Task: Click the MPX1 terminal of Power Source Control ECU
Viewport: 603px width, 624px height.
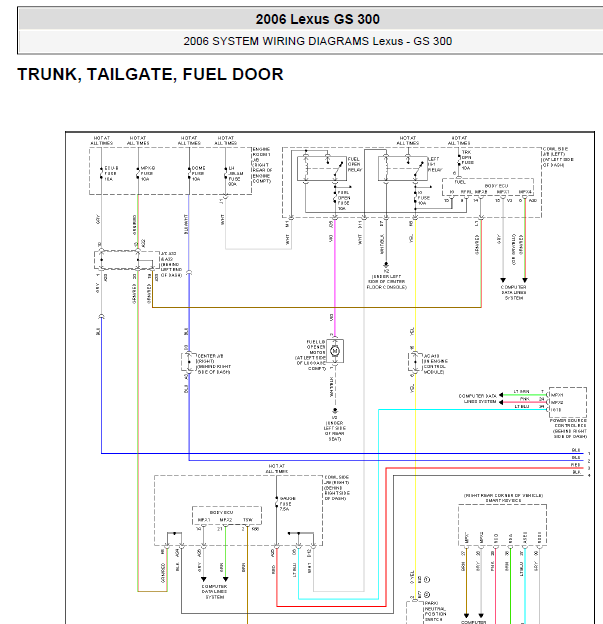Action: click(557, 395)
